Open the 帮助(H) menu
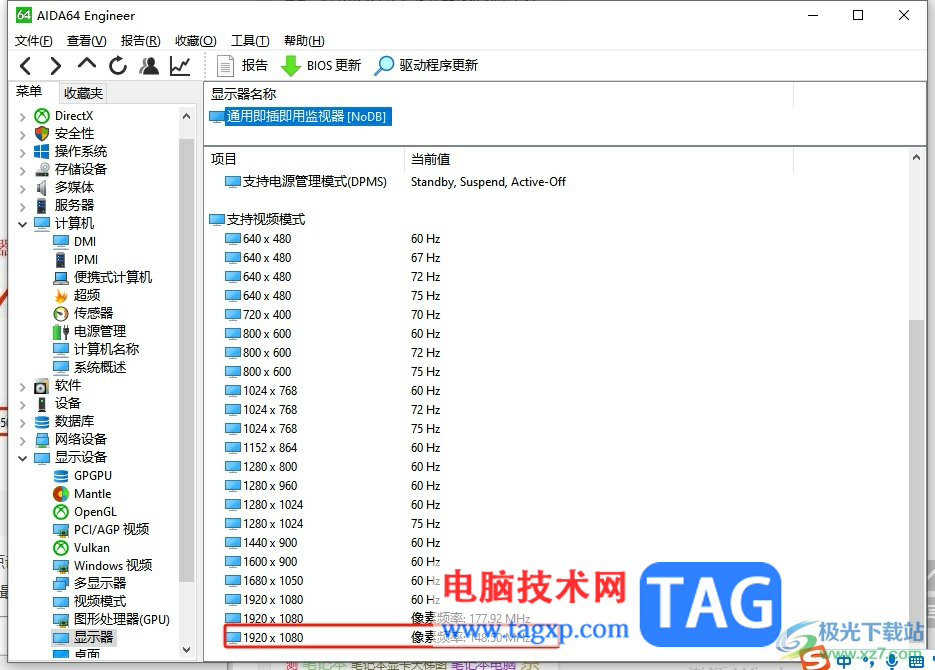Image resolution: width=935 pixels, height=670 pixels. coord(304,41)
